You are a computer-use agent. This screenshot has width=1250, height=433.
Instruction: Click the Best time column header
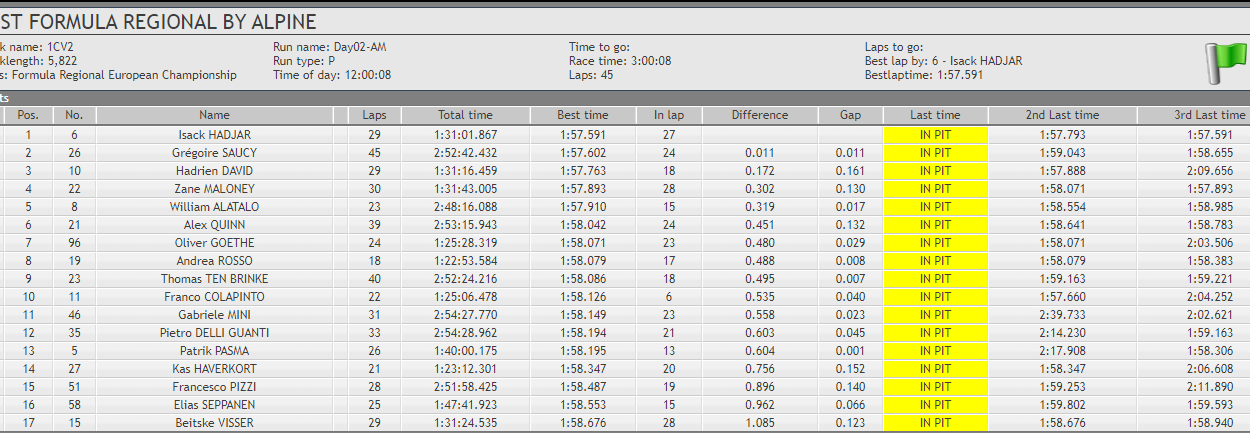click(583, 115)
